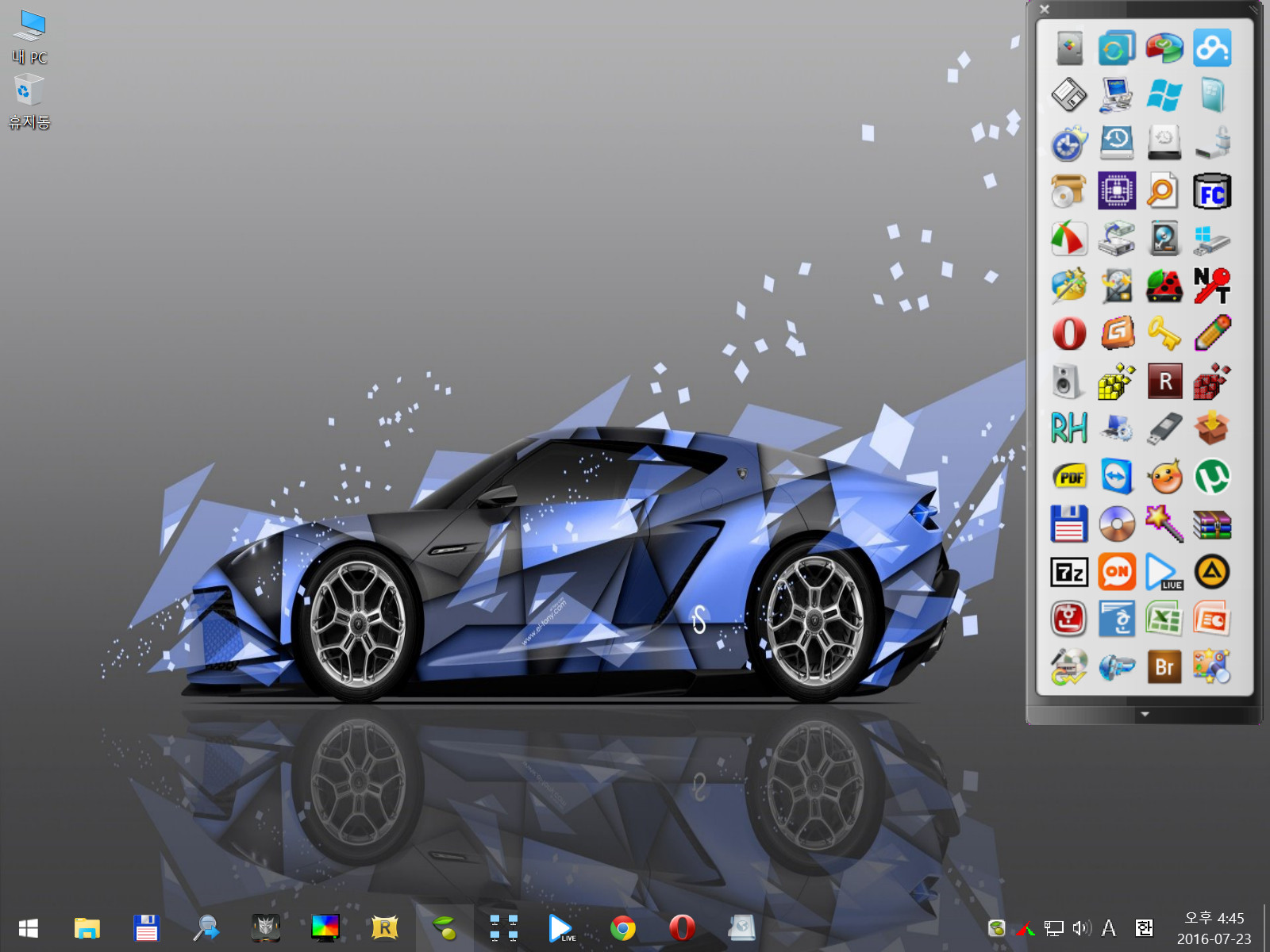Launch the 7z archive icon
Viewport: 1270px width, 952px height.
(x=1069, y=572)
